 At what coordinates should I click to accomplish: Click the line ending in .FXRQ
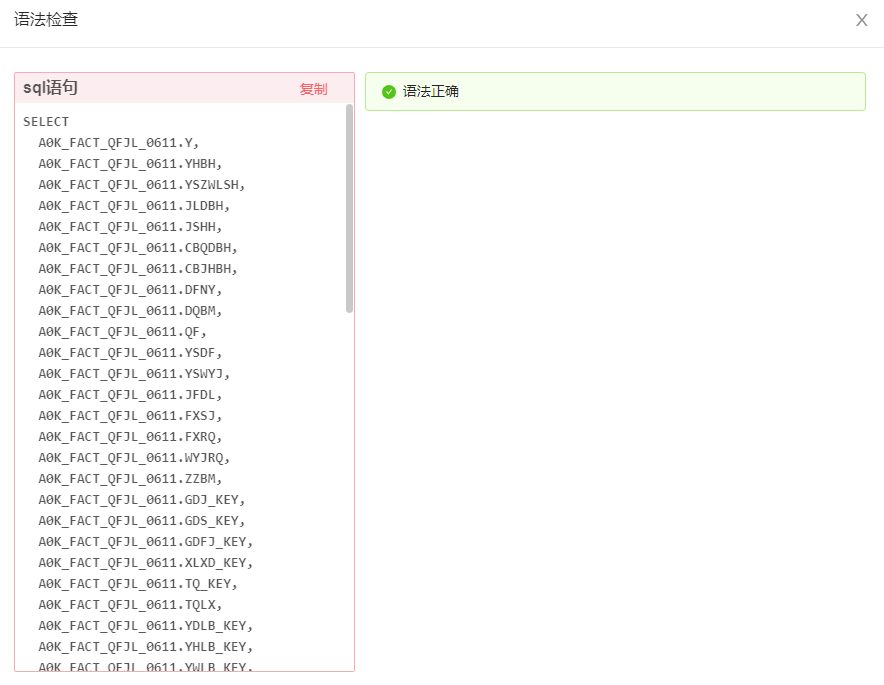[x=130, y=437]
